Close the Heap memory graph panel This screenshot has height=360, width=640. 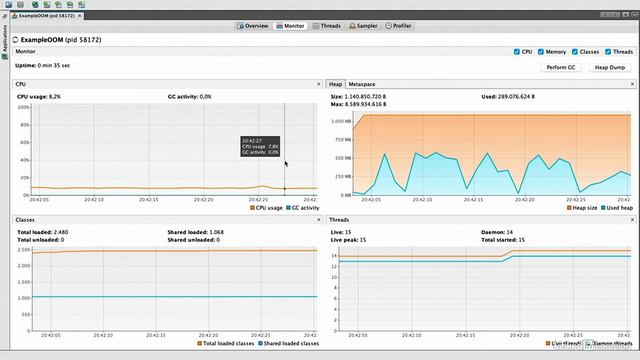(x=632, y=84)
